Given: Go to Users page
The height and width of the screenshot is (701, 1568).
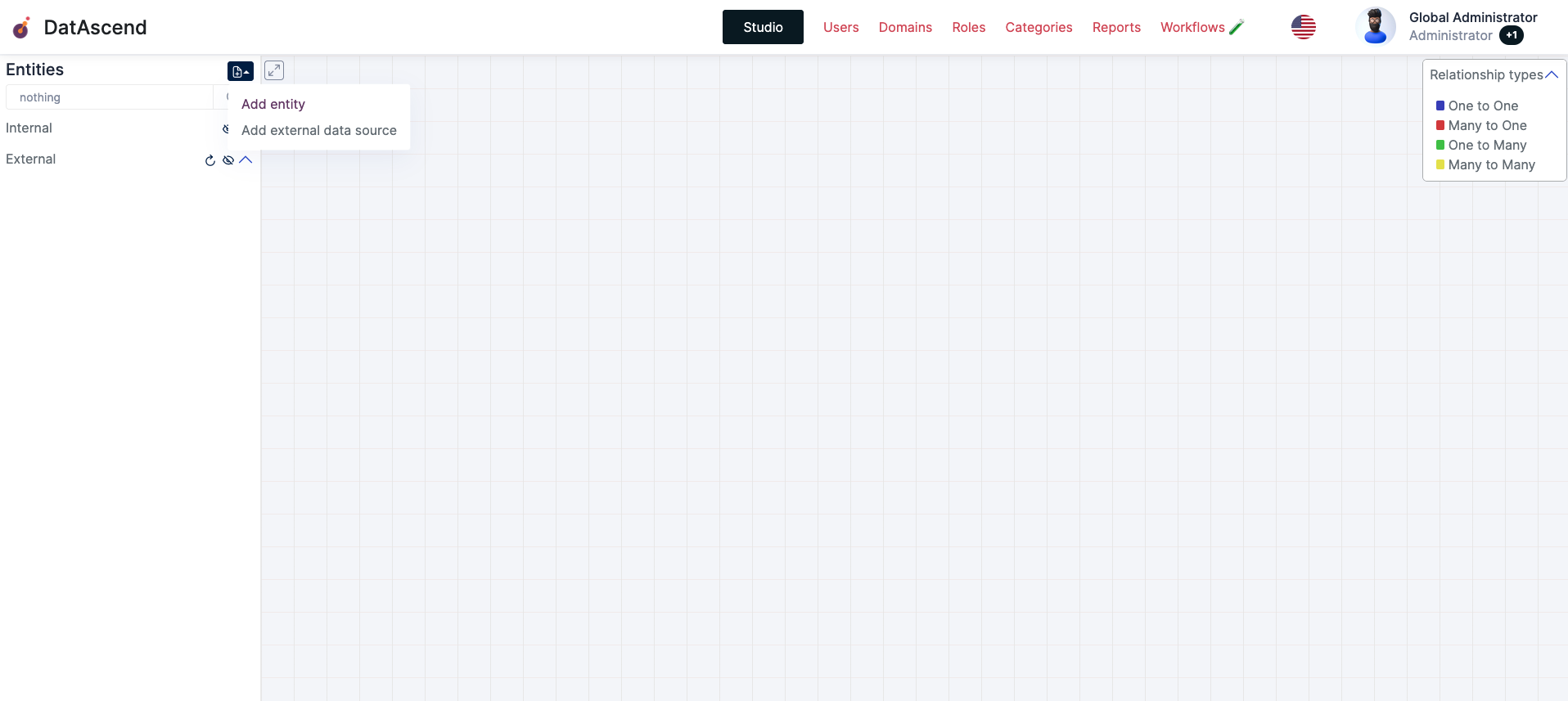Looking at the screenshot, I should [840, 27].
